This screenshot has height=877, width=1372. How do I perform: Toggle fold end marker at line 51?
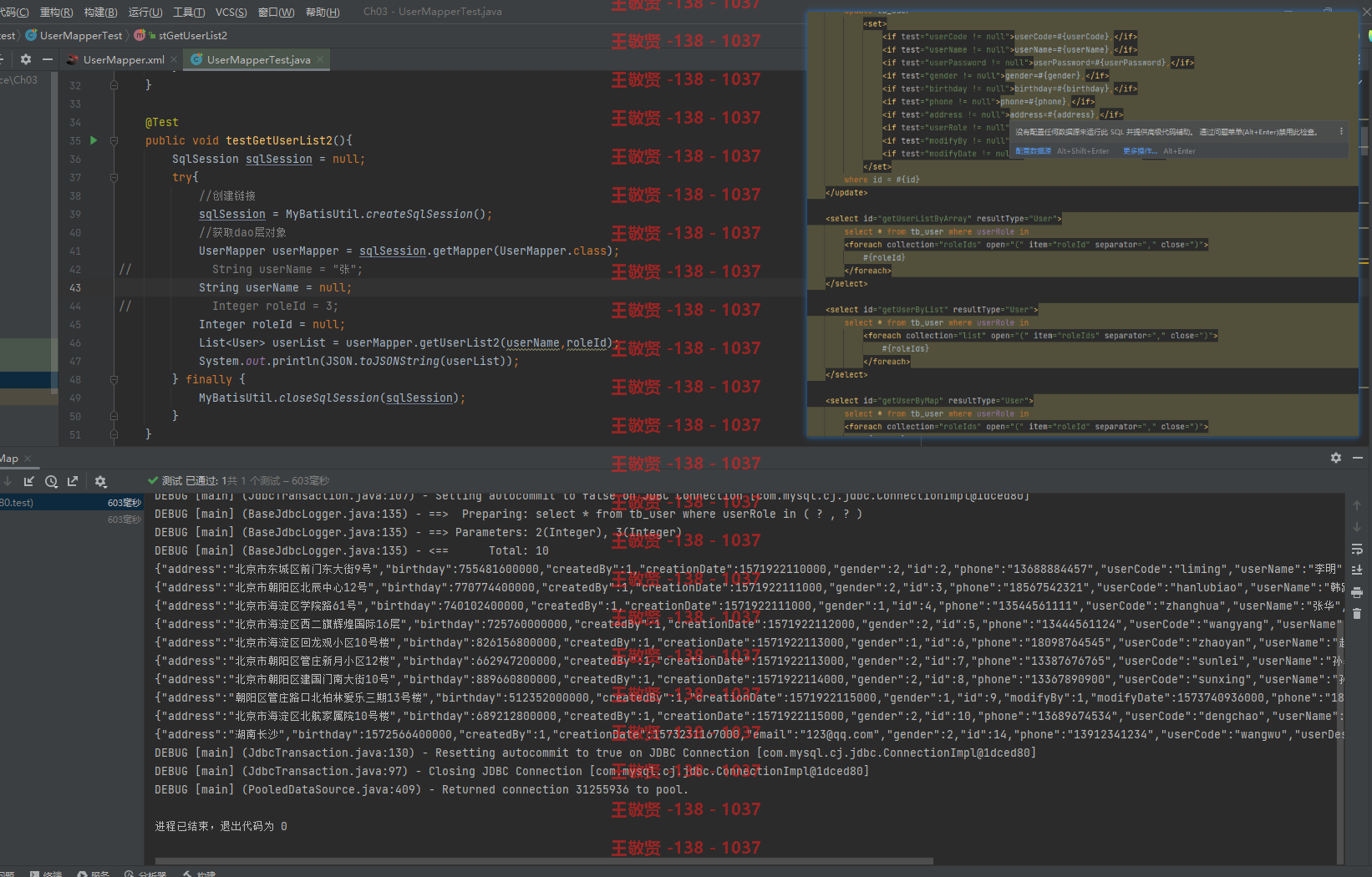pos(114,434)
